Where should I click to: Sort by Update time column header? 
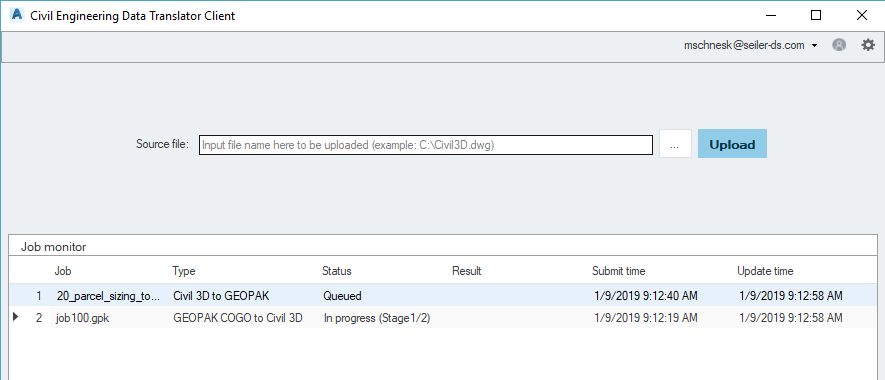[x=765, y=271]
